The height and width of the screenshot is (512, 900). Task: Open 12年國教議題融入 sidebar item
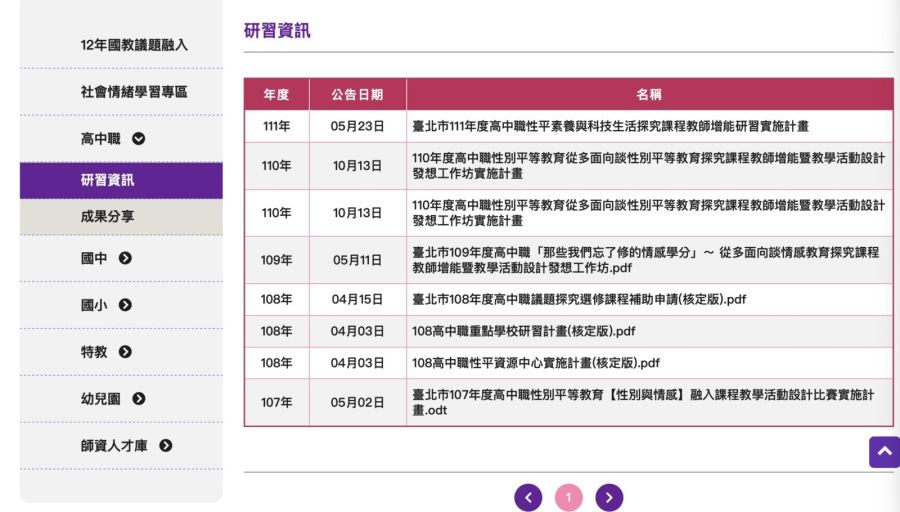click(134, 45)
